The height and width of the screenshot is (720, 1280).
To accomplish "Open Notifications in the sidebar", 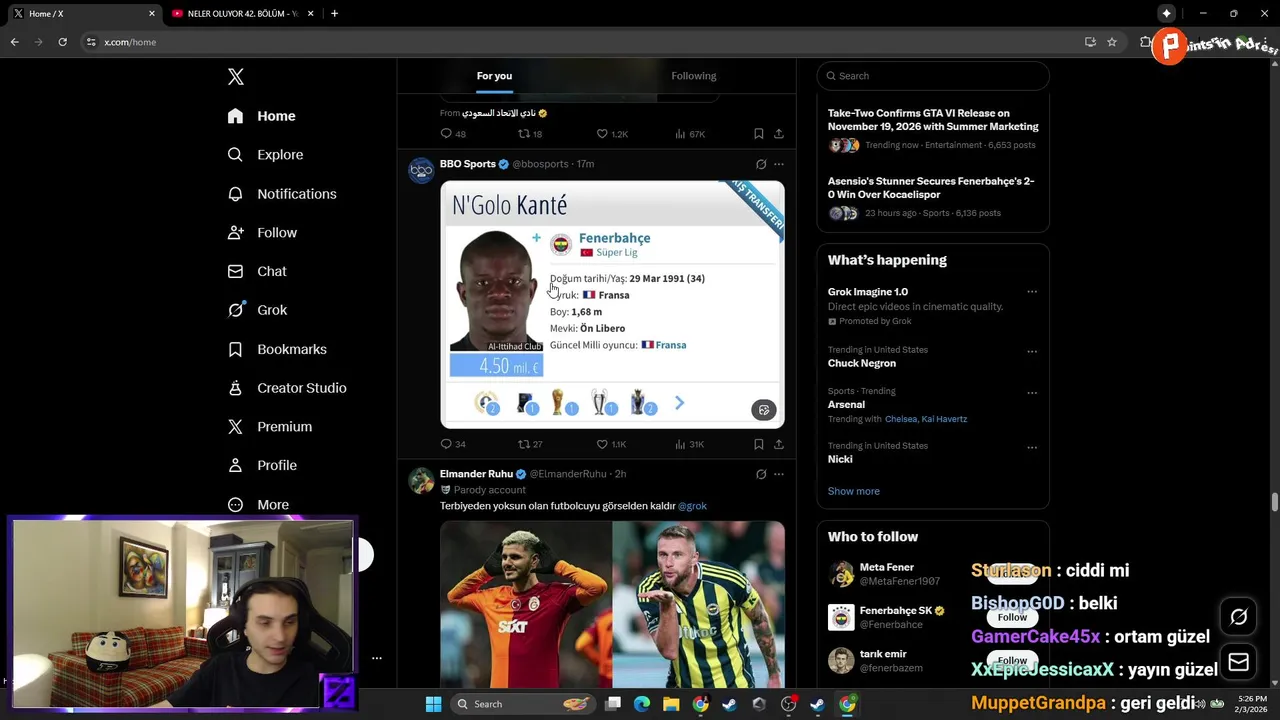I will 282,194.
